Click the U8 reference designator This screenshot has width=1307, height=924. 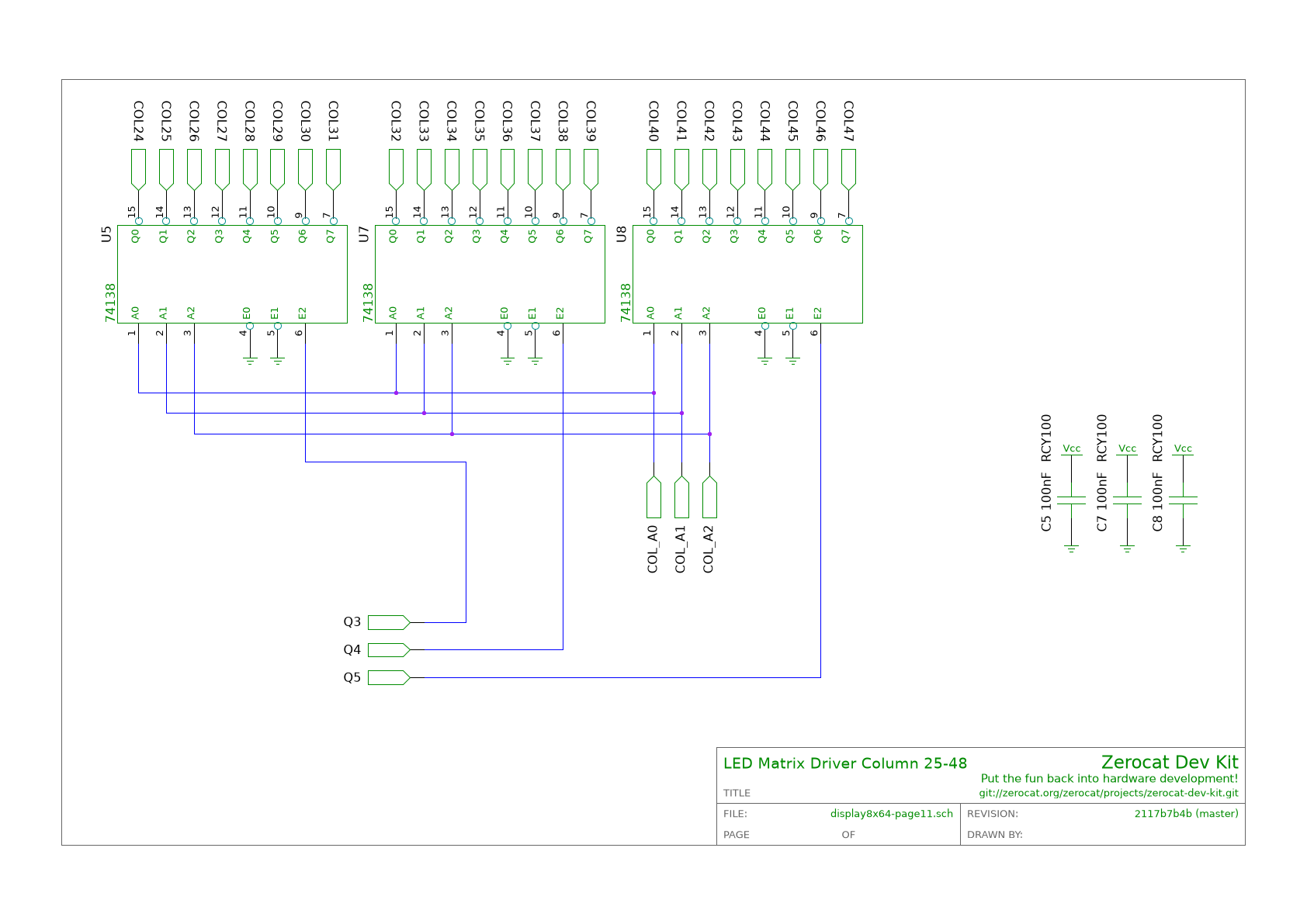coord(622,234)
